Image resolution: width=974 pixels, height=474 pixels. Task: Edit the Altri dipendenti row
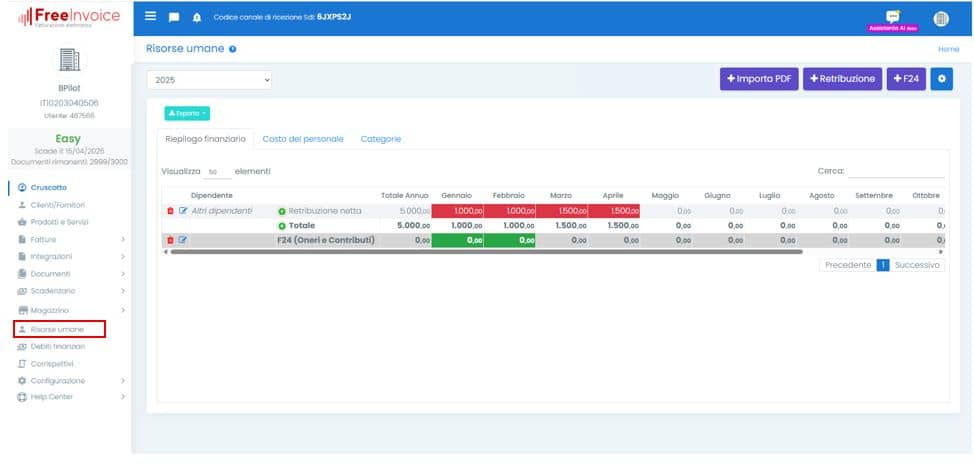[183, 211]
